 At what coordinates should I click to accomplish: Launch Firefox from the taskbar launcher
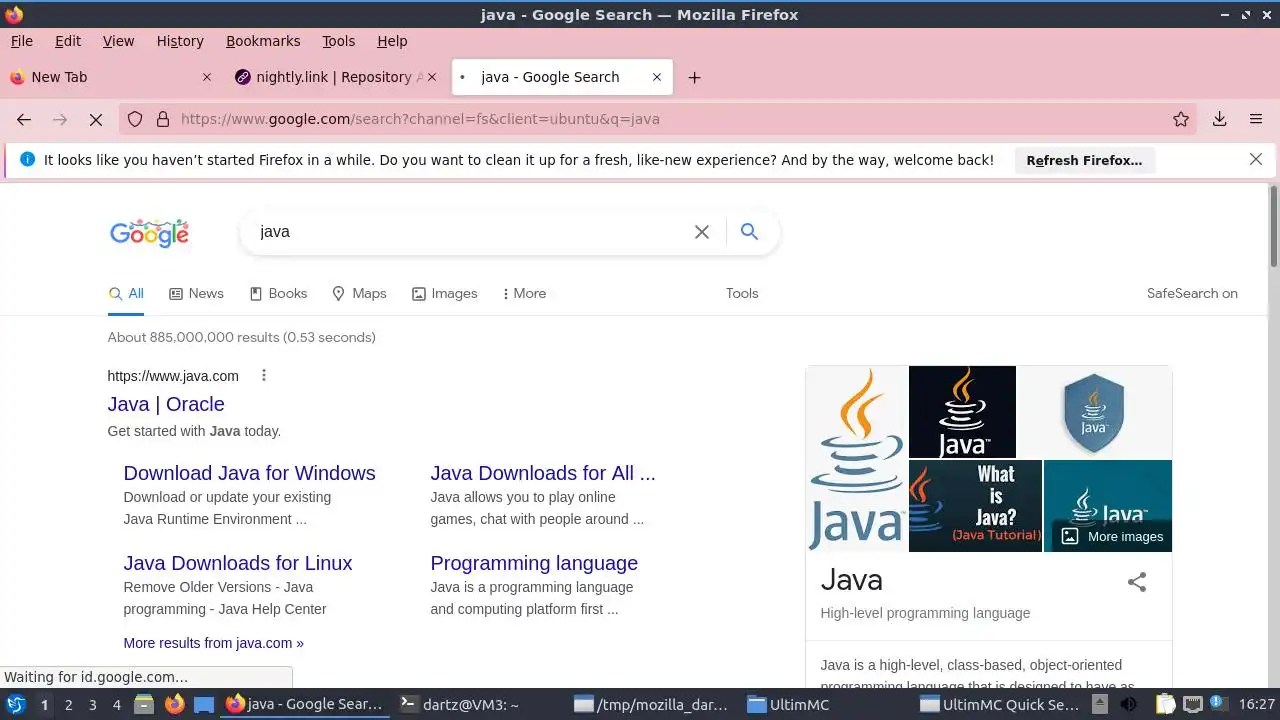coord(174,705)
